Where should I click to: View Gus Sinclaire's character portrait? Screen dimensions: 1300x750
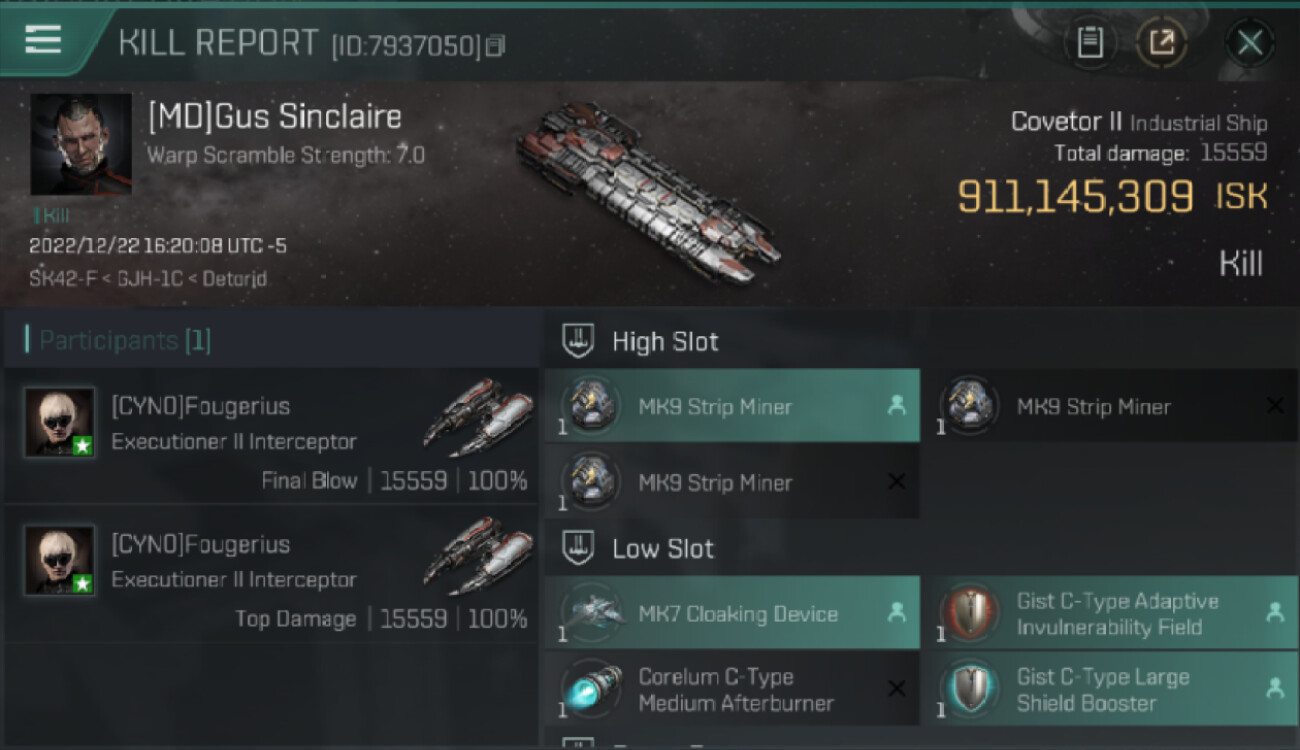click(x=81, y=144)
